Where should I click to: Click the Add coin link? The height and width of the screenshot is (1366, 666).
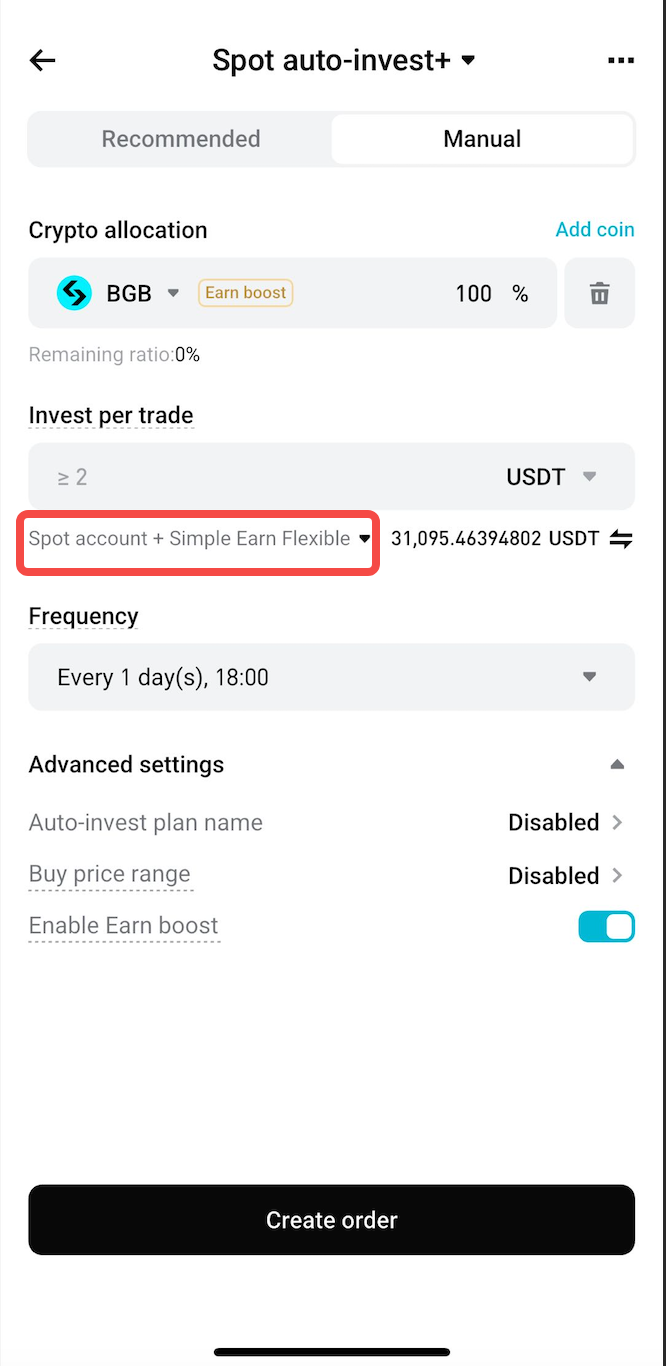point(594,229)
